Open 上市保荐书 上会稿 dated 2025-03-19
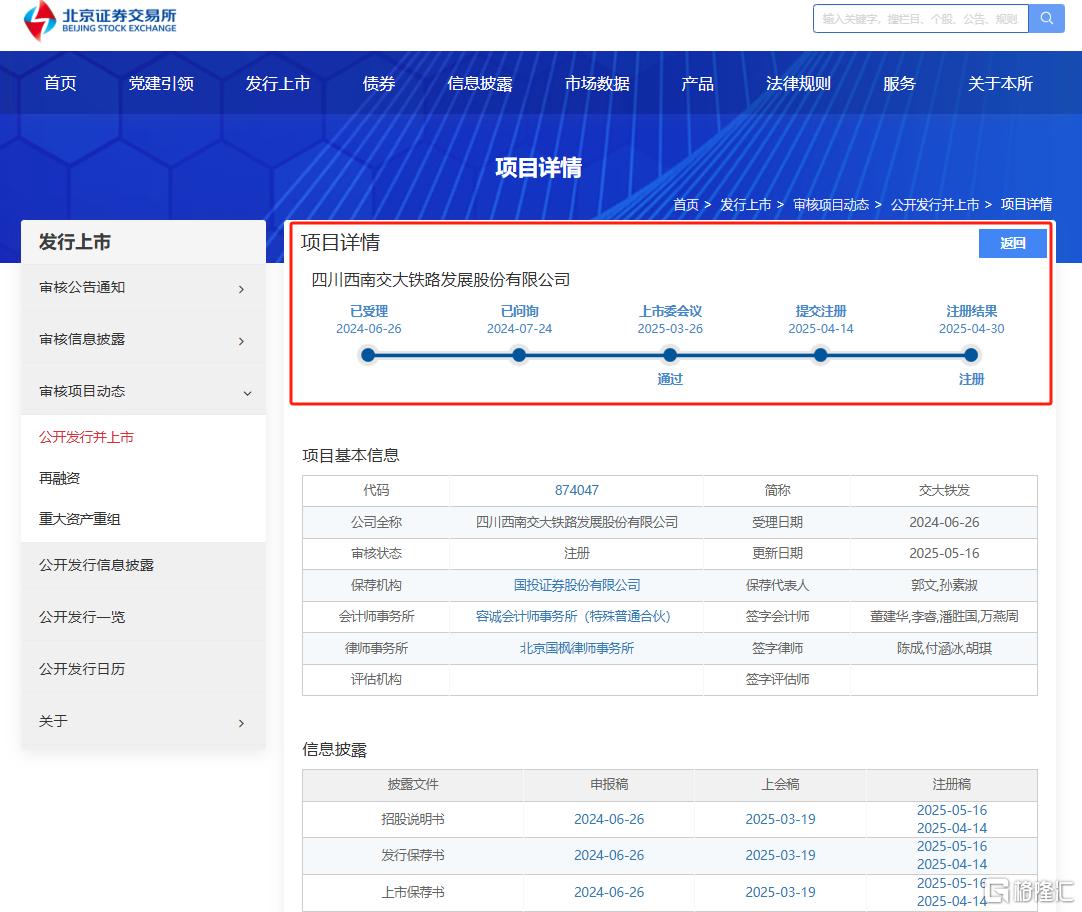The width and height of the screenshot is (1082, 912). (780, 892)
